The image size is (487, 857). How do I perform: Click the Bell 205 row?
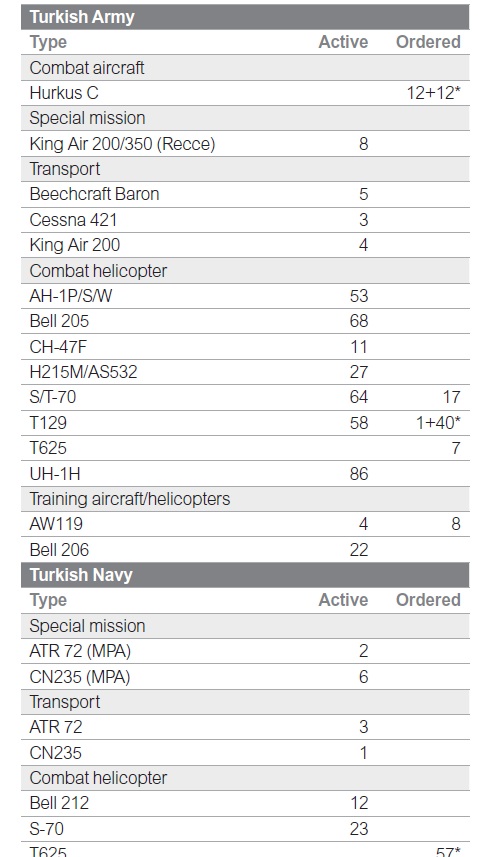(245, 321)
